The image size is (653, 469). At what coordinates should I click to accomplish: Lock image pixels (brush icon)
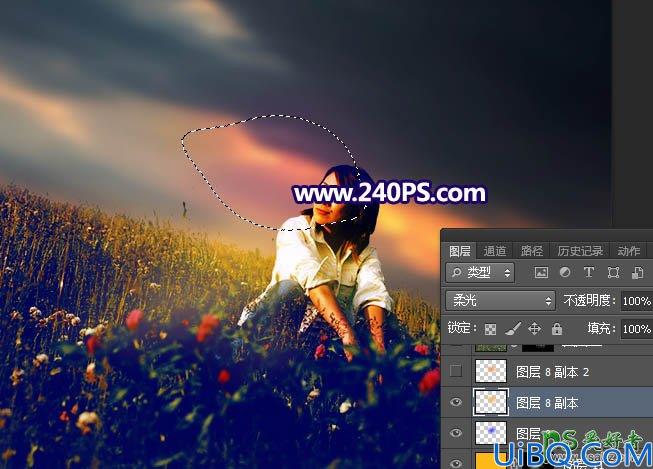pos(513,329)
